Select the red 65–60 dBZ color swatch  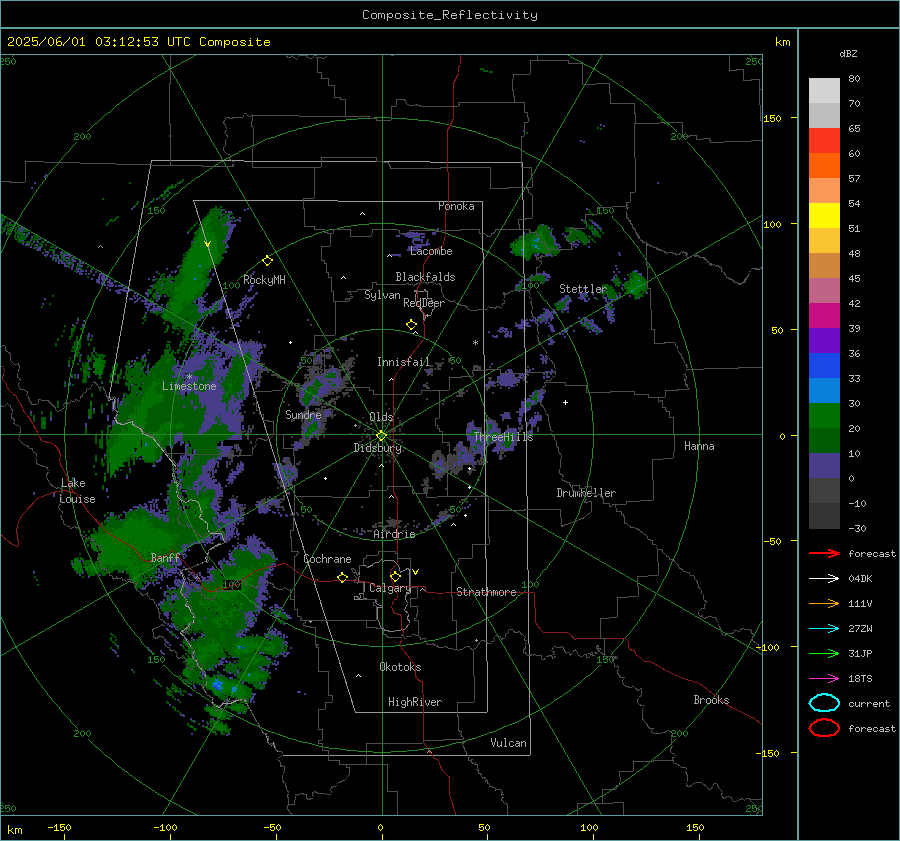click(824, 140)
